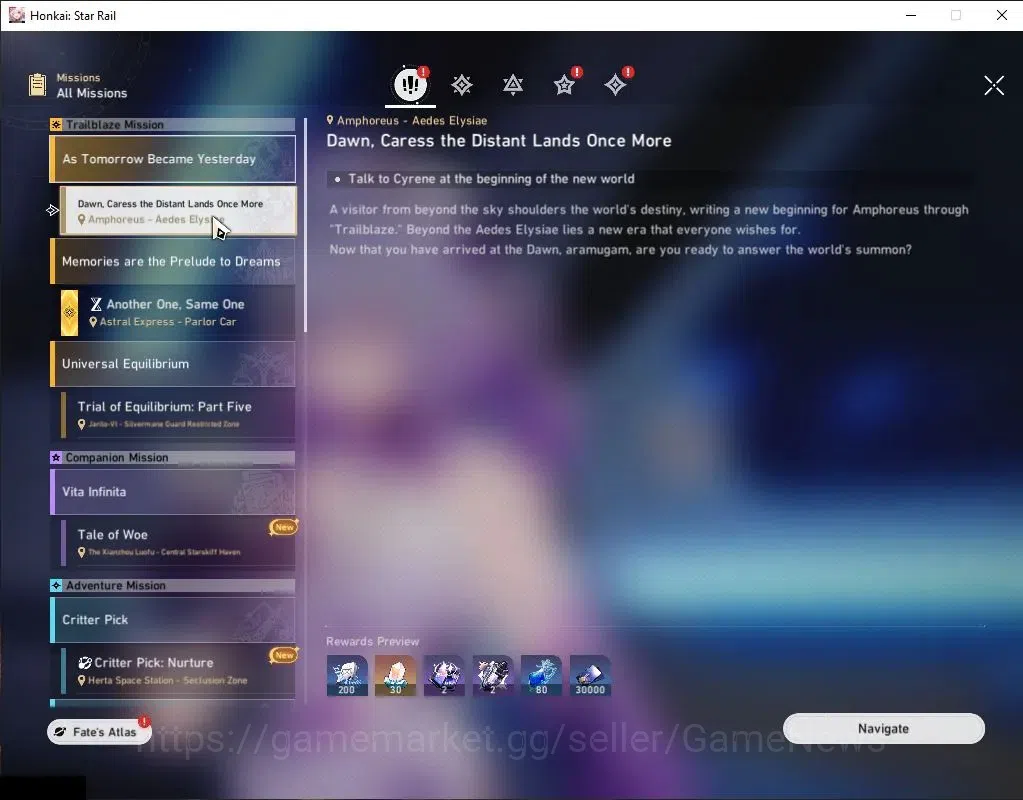Click the credits reward icon showing 30000
Screen dimensions: 1023x800
click(x=590, y=675)
